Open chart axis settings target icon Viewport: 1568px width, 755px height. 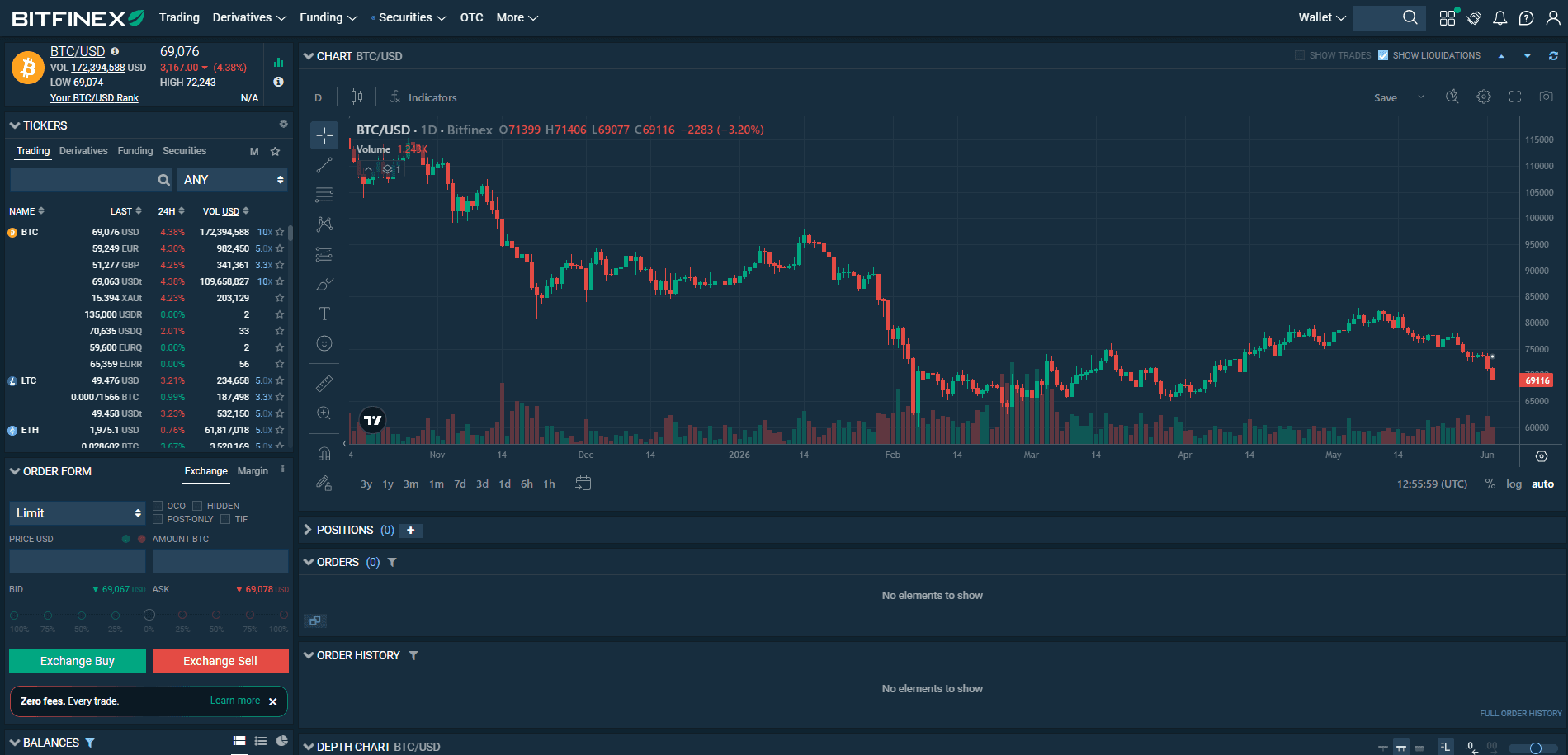tap(1542, 456)
